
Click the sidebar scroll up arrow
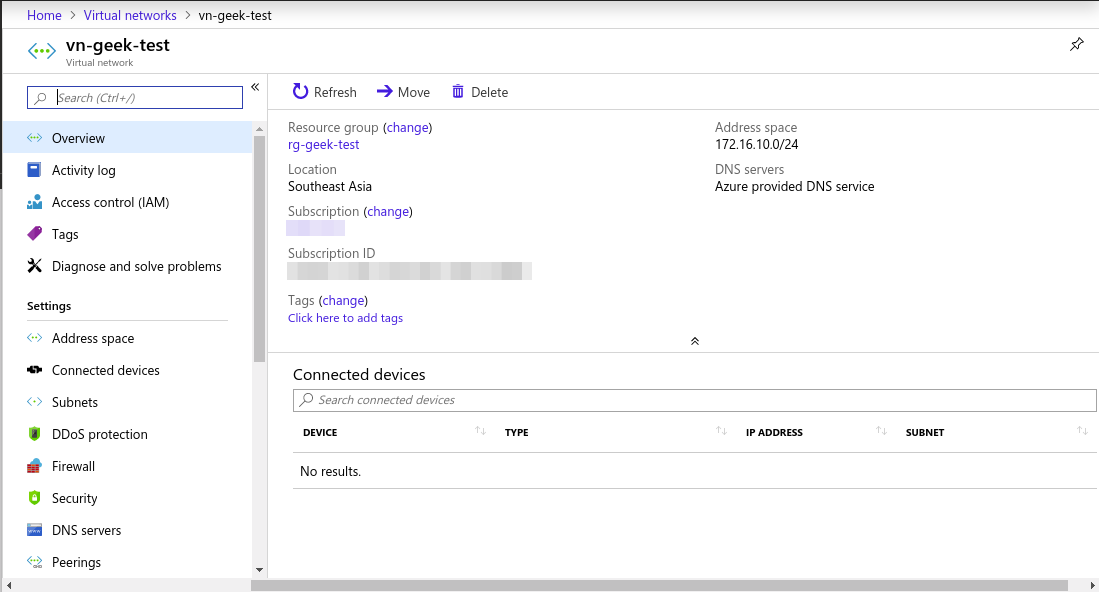[x=259, y=129]
